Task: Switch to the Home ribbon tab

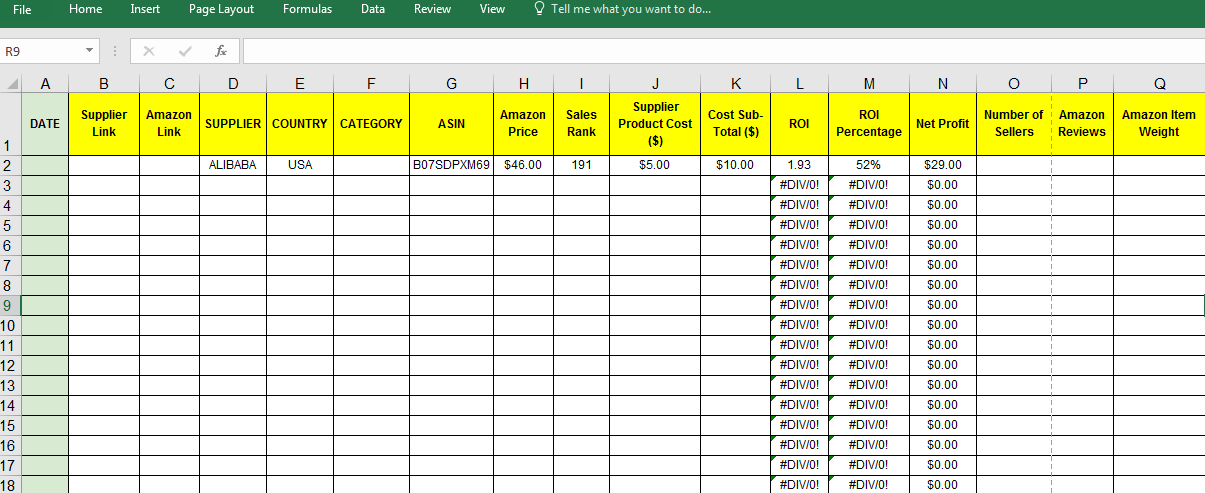Action: pos(86,9)
